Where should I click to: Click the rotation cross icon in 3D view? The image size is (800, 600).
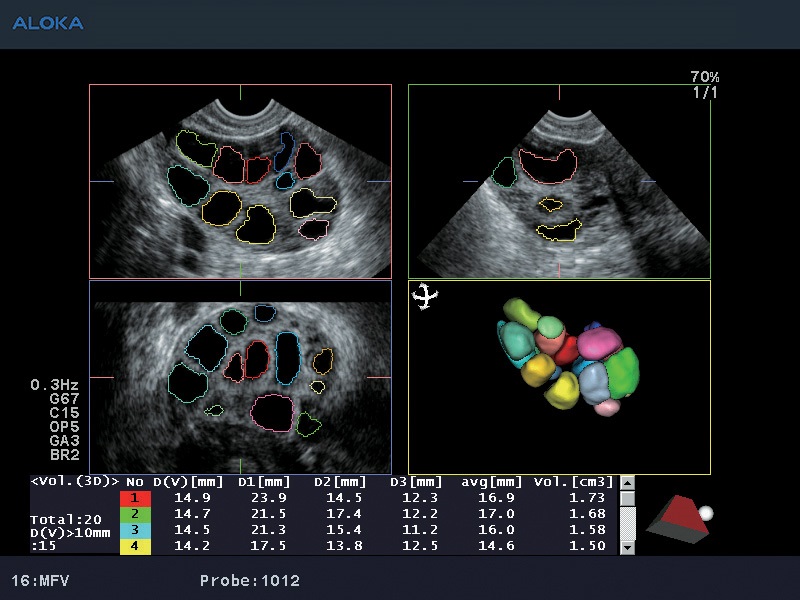pos(427,296)
